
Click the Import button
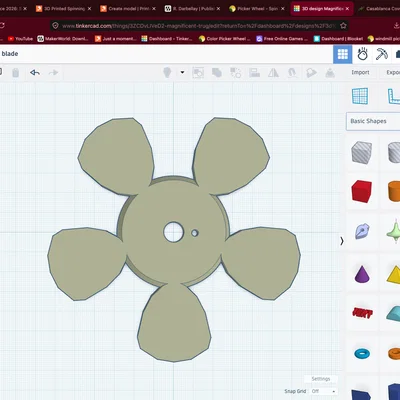[360, 72]
